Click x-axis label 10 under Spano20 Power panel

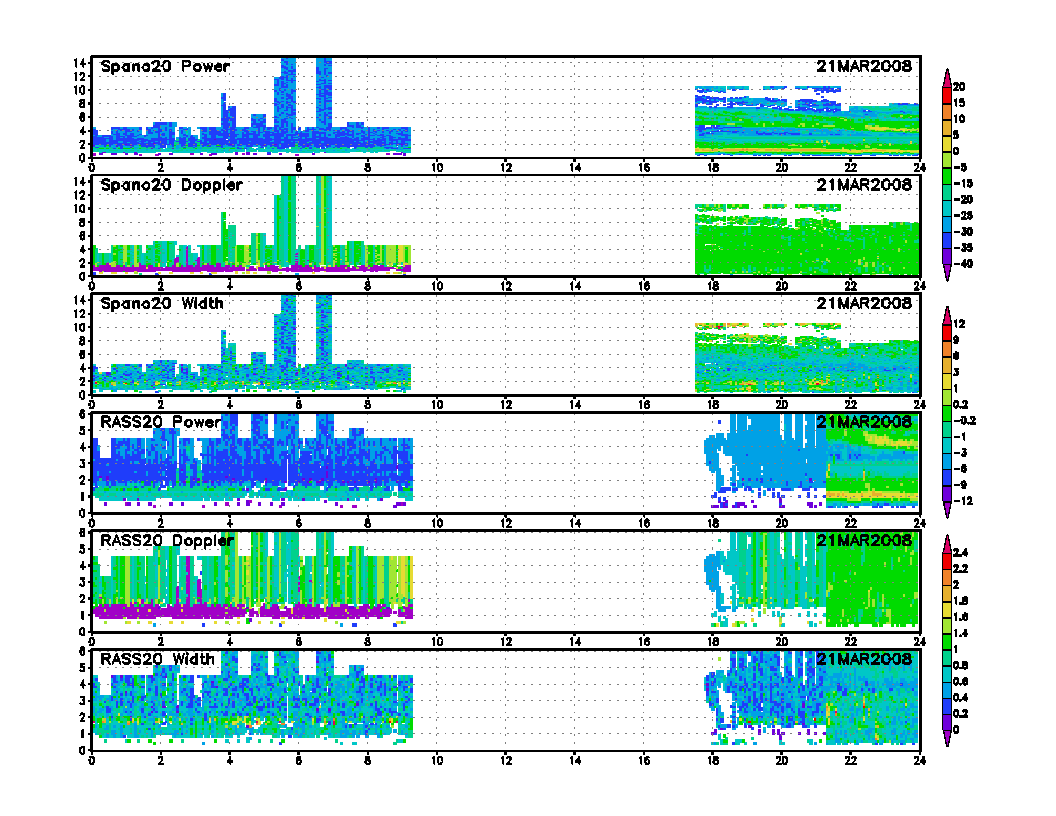click(x=437, y=168)
